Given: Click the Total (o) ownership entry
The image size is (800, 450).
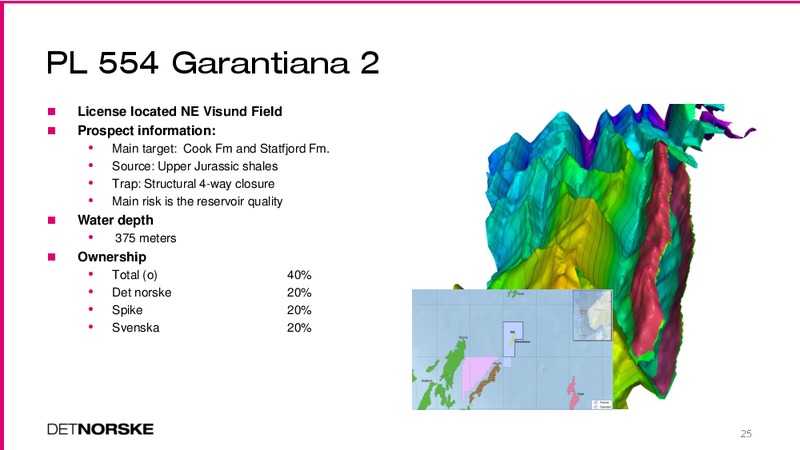Looking at the screenshot, I should (135, 275).
